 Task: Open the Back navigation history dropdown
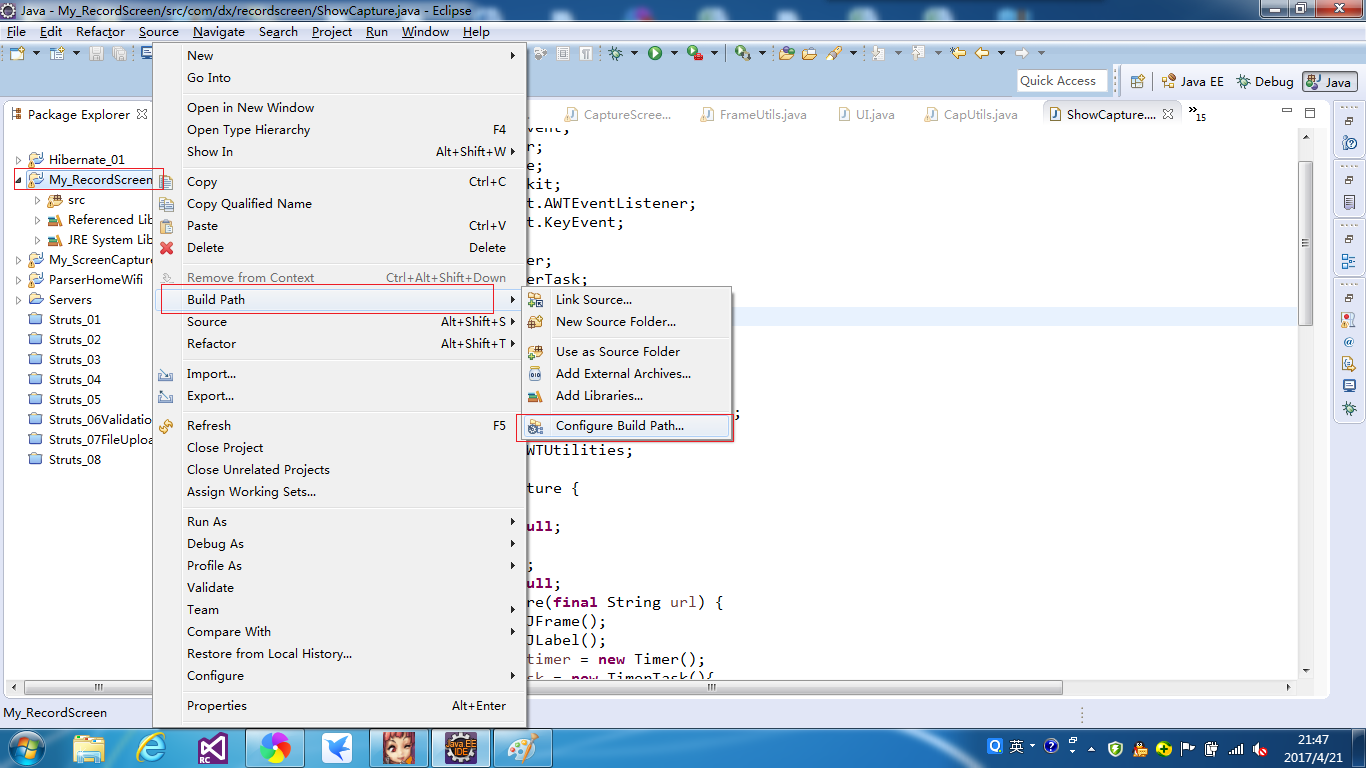tap(1001, 53)
